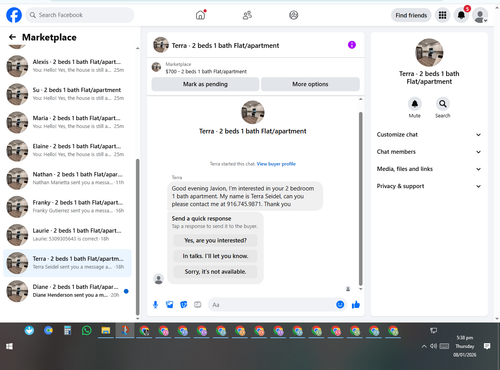Click the purple conversation info icon

coord(352,45)
